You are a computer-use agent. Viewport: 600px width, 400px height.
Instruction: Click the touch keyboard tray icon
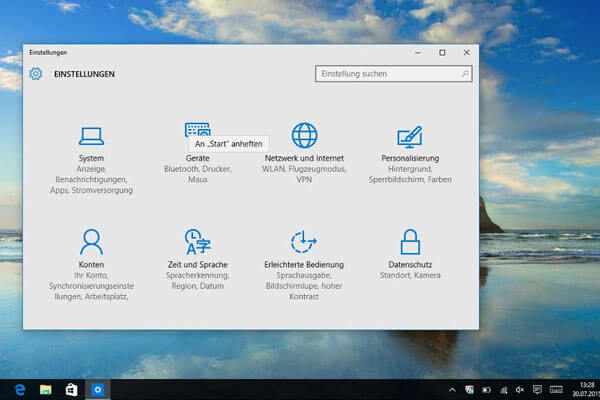[x=556, y=390]
